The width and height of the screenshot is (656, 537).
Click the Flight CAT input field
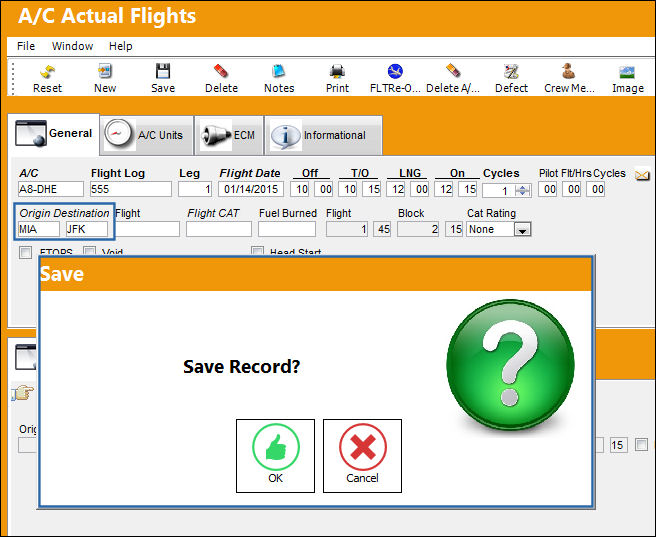tap(219, 229)
